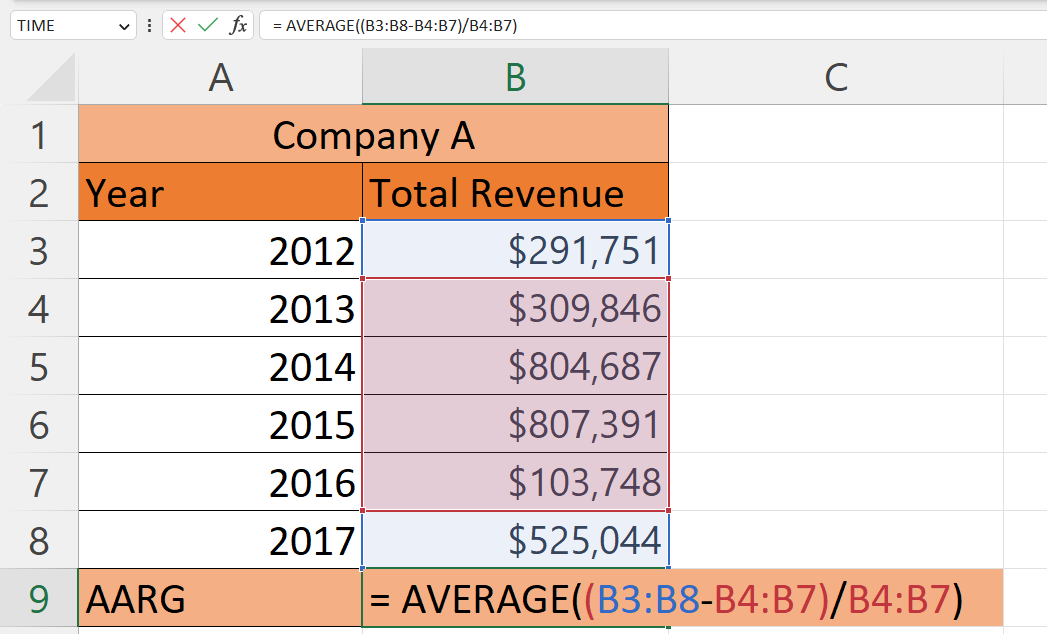Click the vertical ellipsis beside the checkmark
This screenshot has height=634, width=1047.
point(147,25)
